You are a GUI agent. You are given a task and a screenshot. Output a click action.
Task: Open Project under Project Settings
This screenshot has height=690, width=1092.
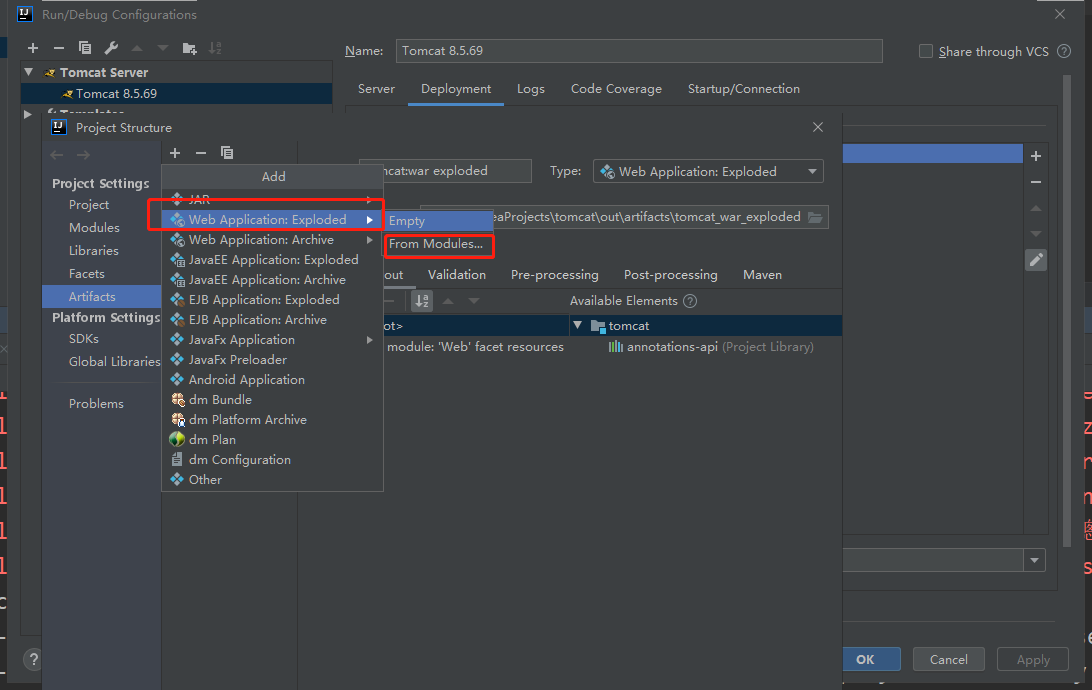coord(89,205)
